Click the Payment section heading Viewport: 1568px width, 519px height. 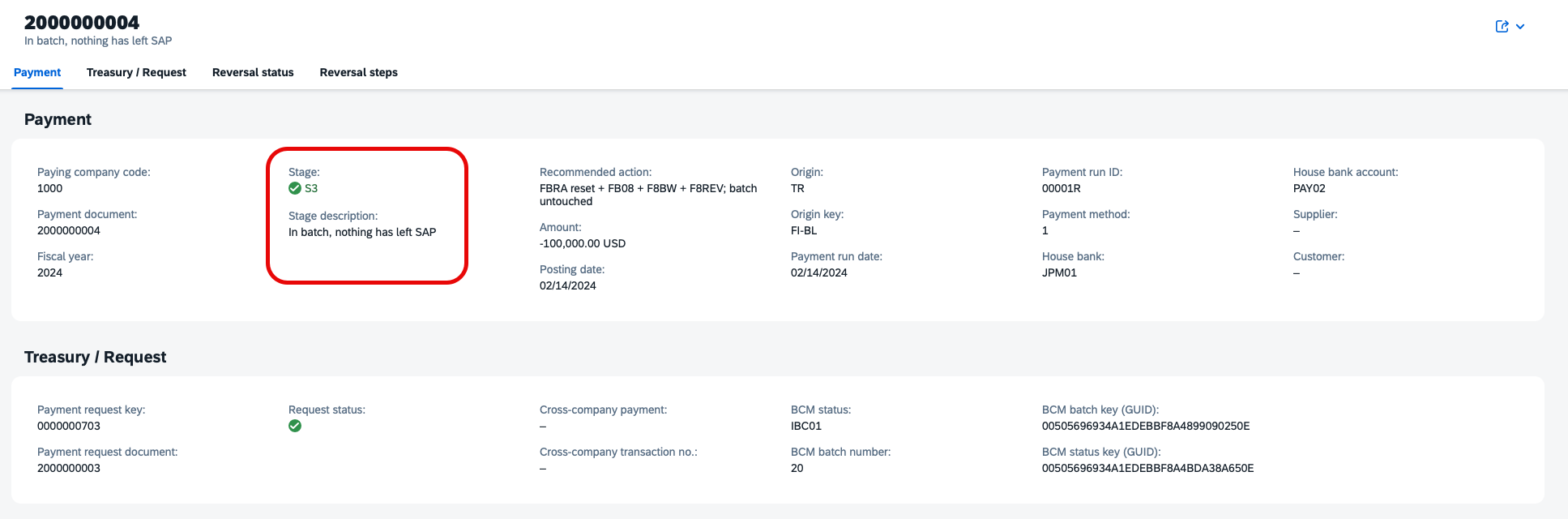(x=58, y=119)
